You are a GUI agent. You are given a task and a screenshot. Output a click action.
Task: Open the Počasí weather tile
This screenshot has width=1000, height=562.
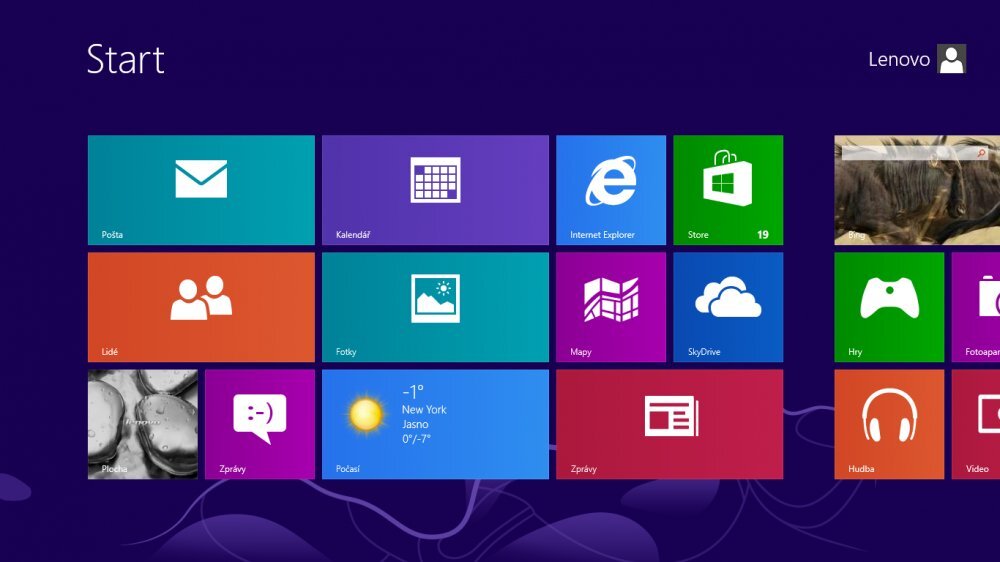click(435, 424)
